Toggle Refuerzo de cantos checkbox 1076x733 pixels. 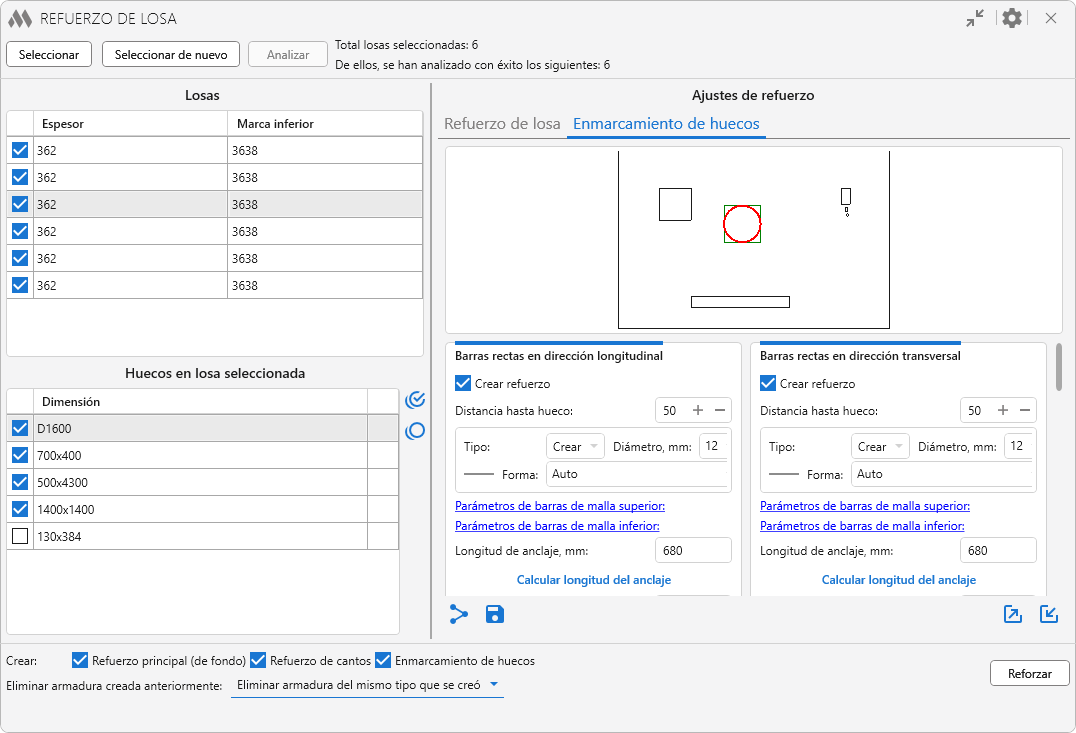pos(258,660)
